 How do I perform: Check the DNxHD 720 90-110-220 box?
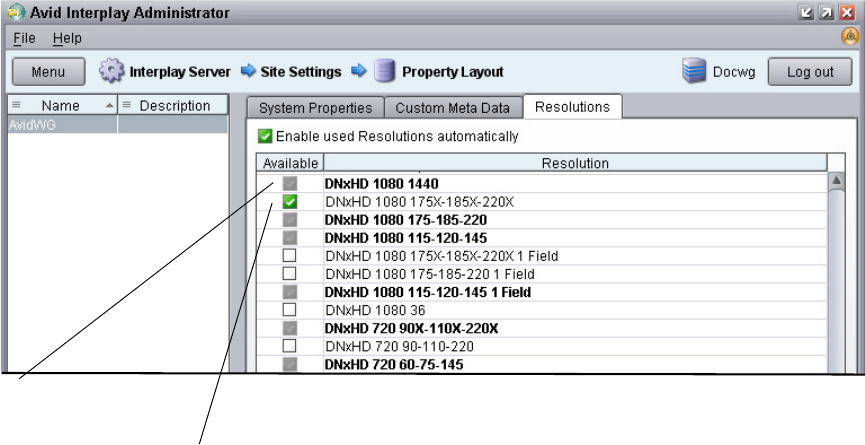click(x=289, y=346)
